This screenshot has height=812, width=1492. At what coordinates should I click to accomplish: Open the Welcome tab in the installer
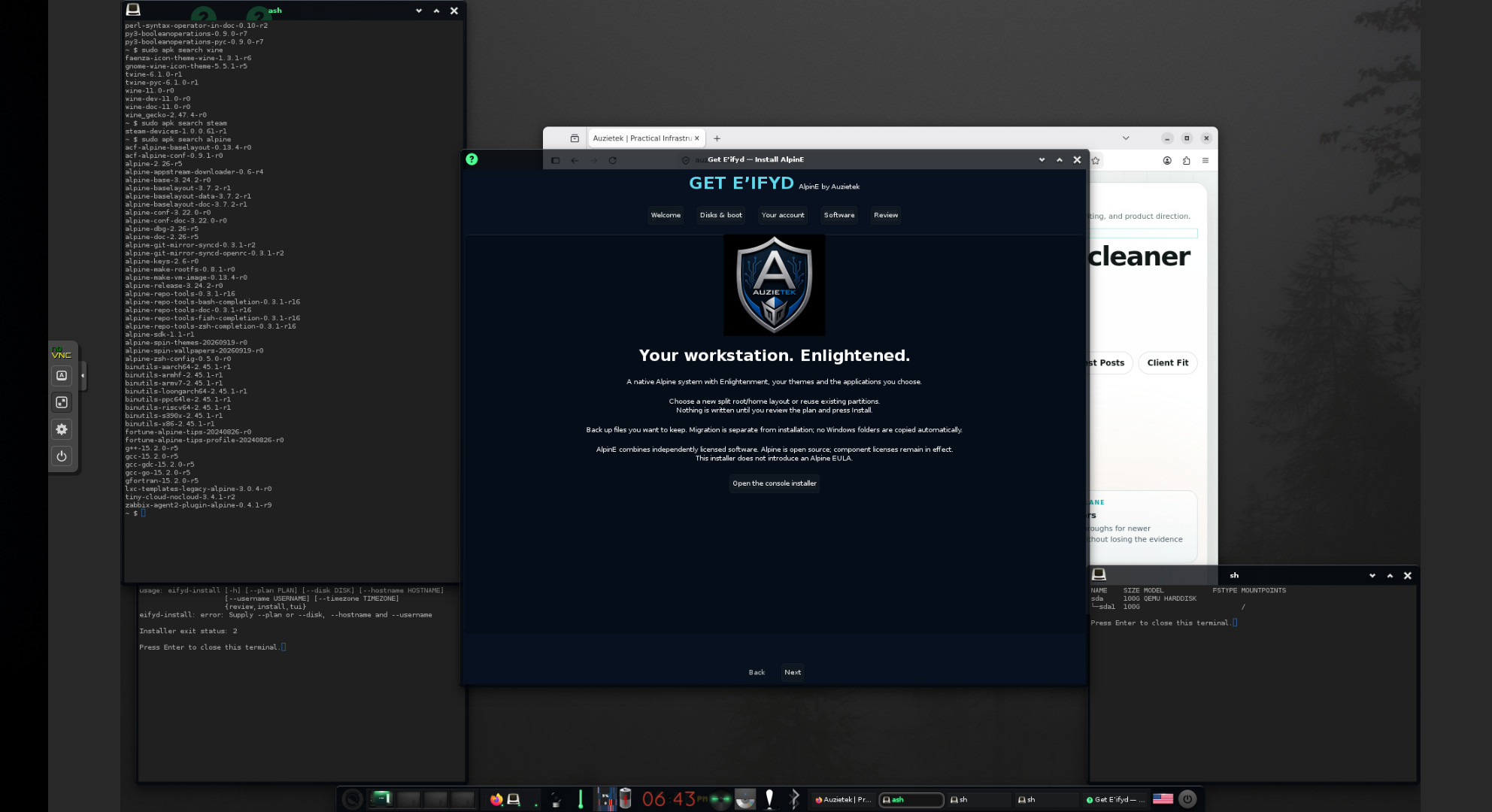[666, 215]
